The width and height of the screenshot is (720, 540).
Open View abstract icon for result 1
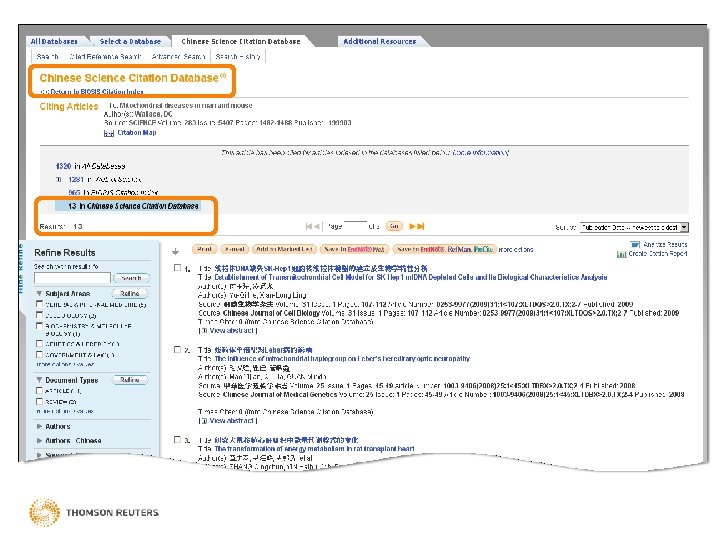click(202, 331)
